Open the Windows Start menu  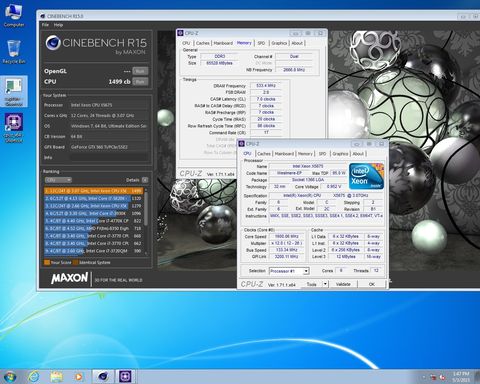point(9,377)
